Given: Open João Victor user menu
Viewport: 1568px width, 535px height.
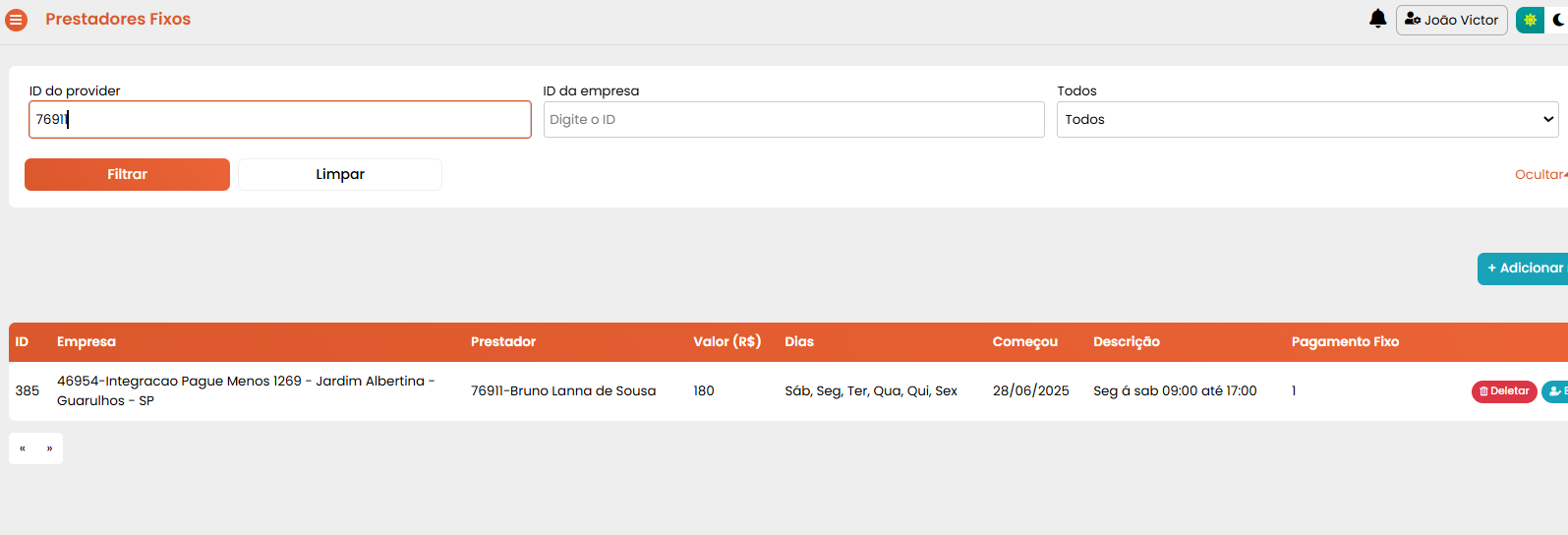Looking at the screenshot, I should pyautogui.click(x=1452, y=20).
